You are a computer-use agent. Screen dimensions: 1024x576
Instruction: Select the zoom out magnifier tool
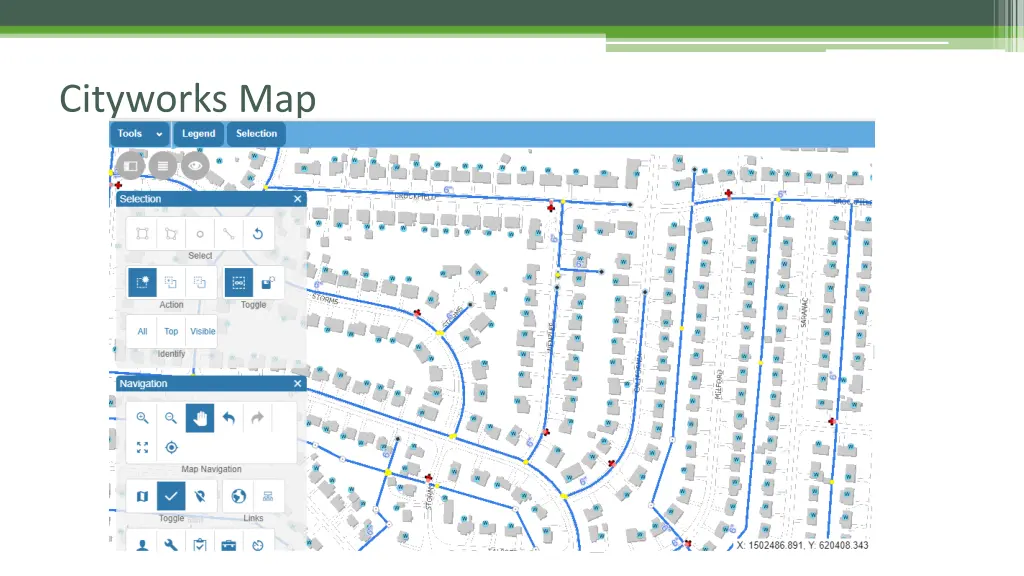171,418
